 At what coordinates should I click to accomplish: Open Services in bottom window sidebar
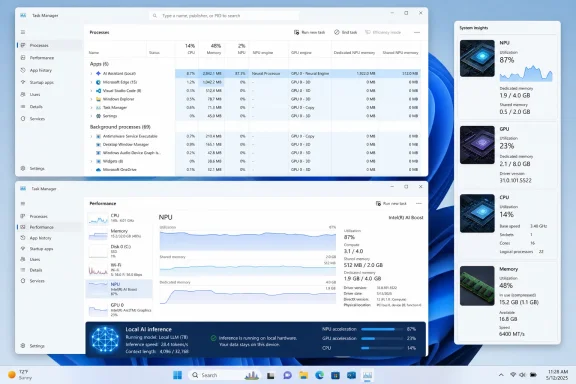pyautogui.click(x=49, y=281)
